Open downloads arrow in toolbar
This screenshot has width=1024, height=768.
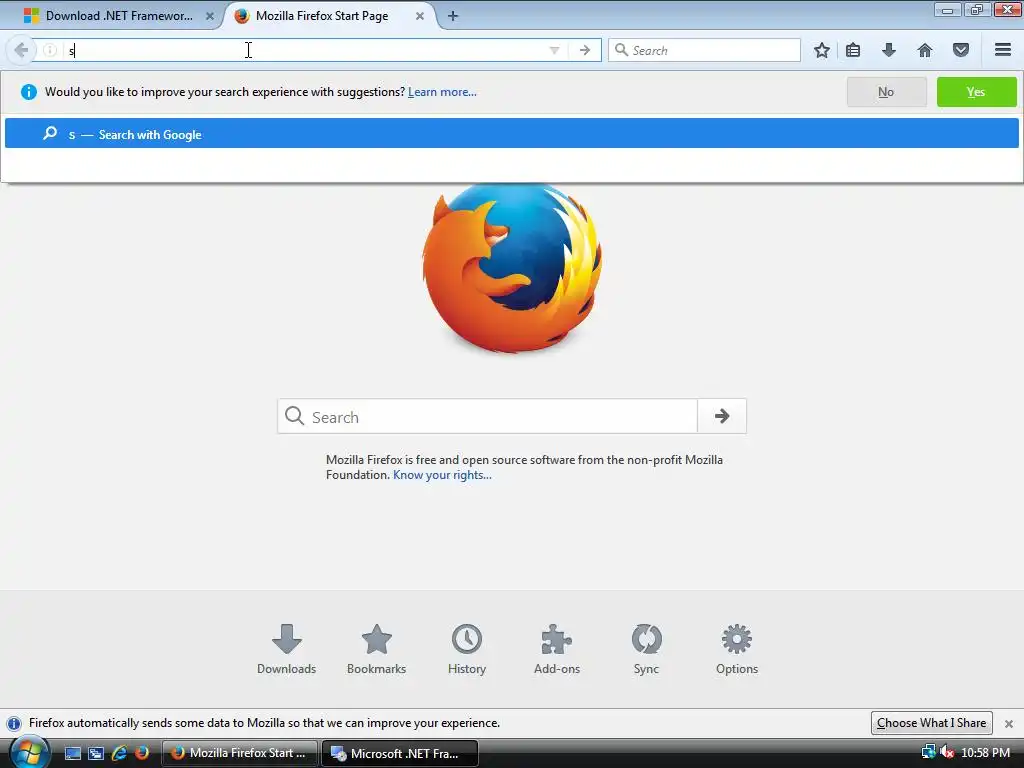coord(889,50)
